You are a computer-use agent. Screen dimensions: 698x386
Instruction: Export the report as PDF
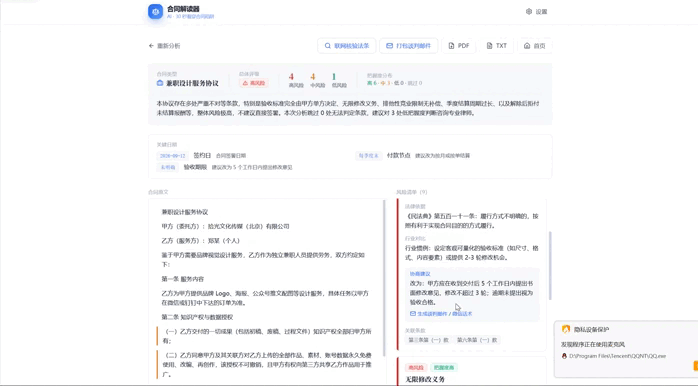pyautogui.click(x=459, y=46)
